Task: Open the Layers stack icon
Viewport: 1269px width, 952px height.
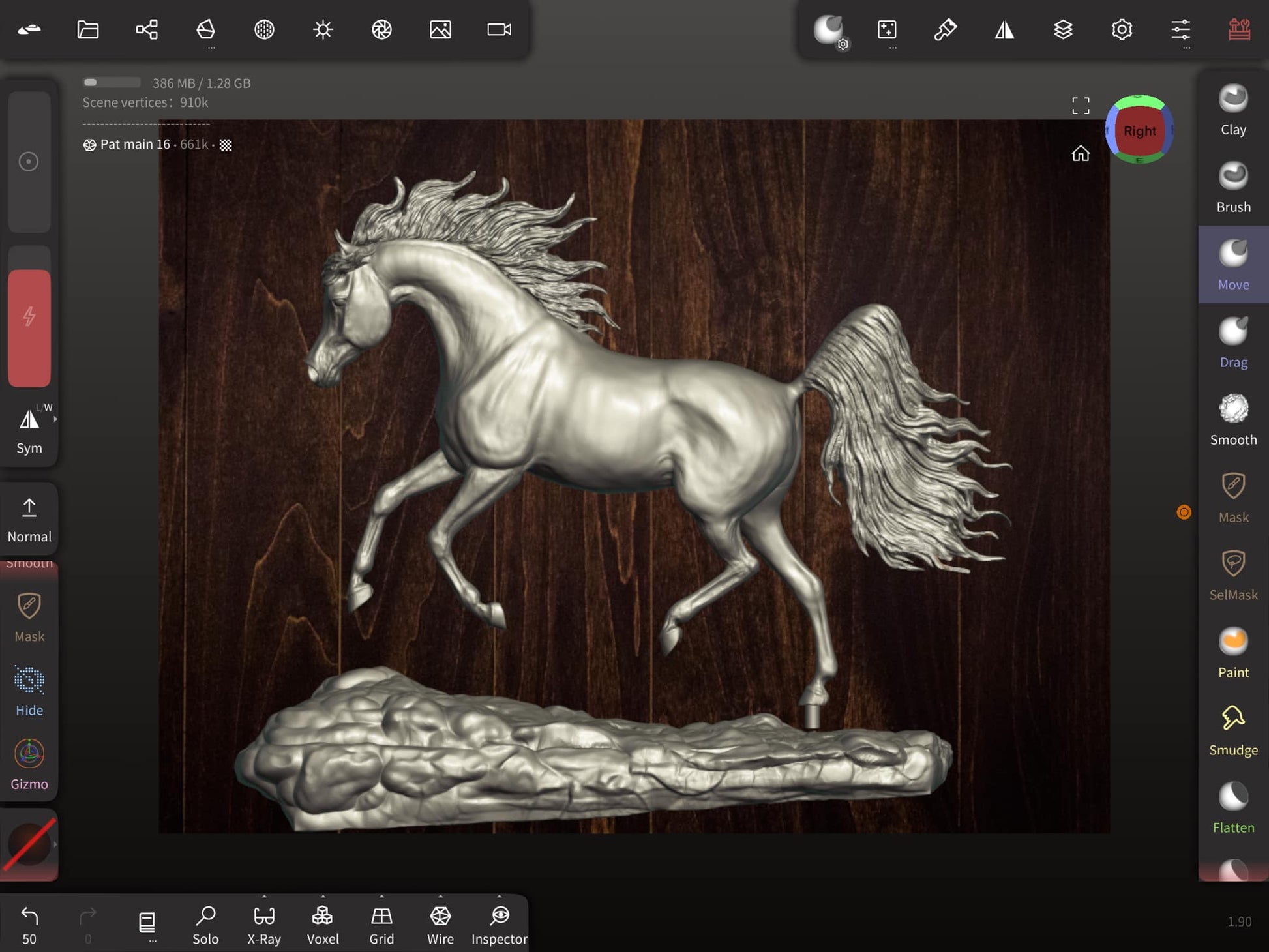Action: [x=1063, y=29]
